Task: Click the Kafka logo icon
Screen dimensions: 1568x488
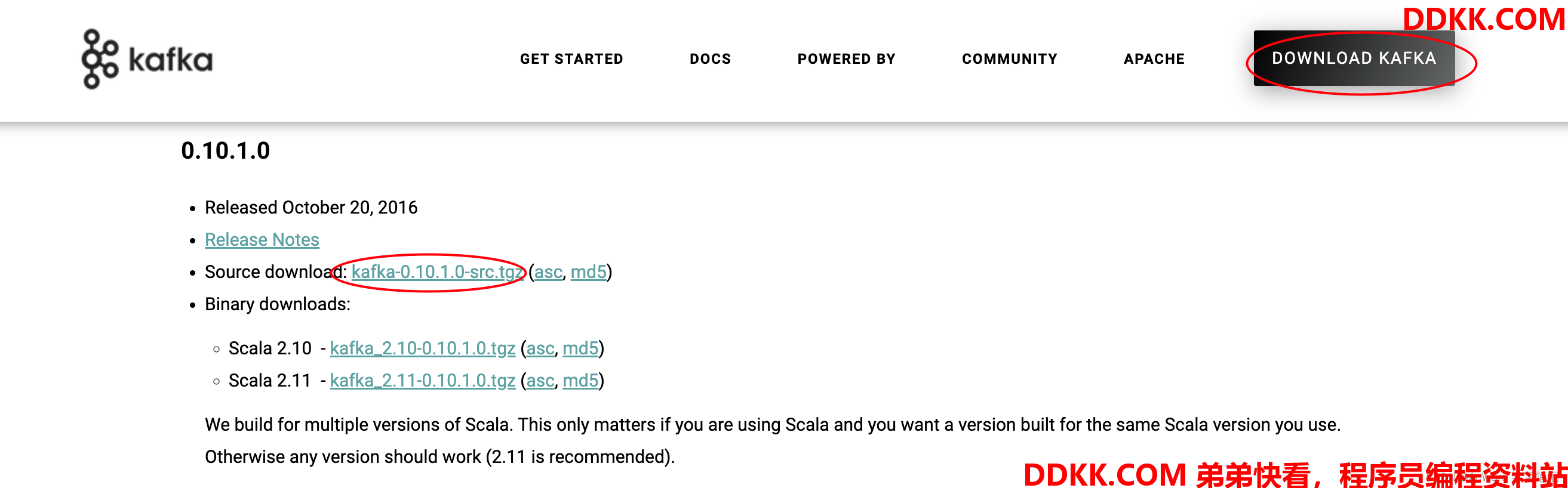Action: (x=100, y=59)
